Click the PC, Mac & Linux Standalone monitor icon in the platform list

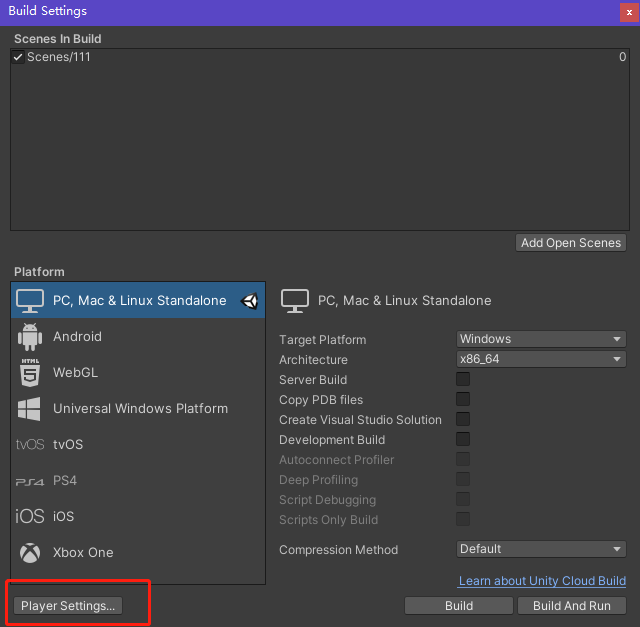30,301
